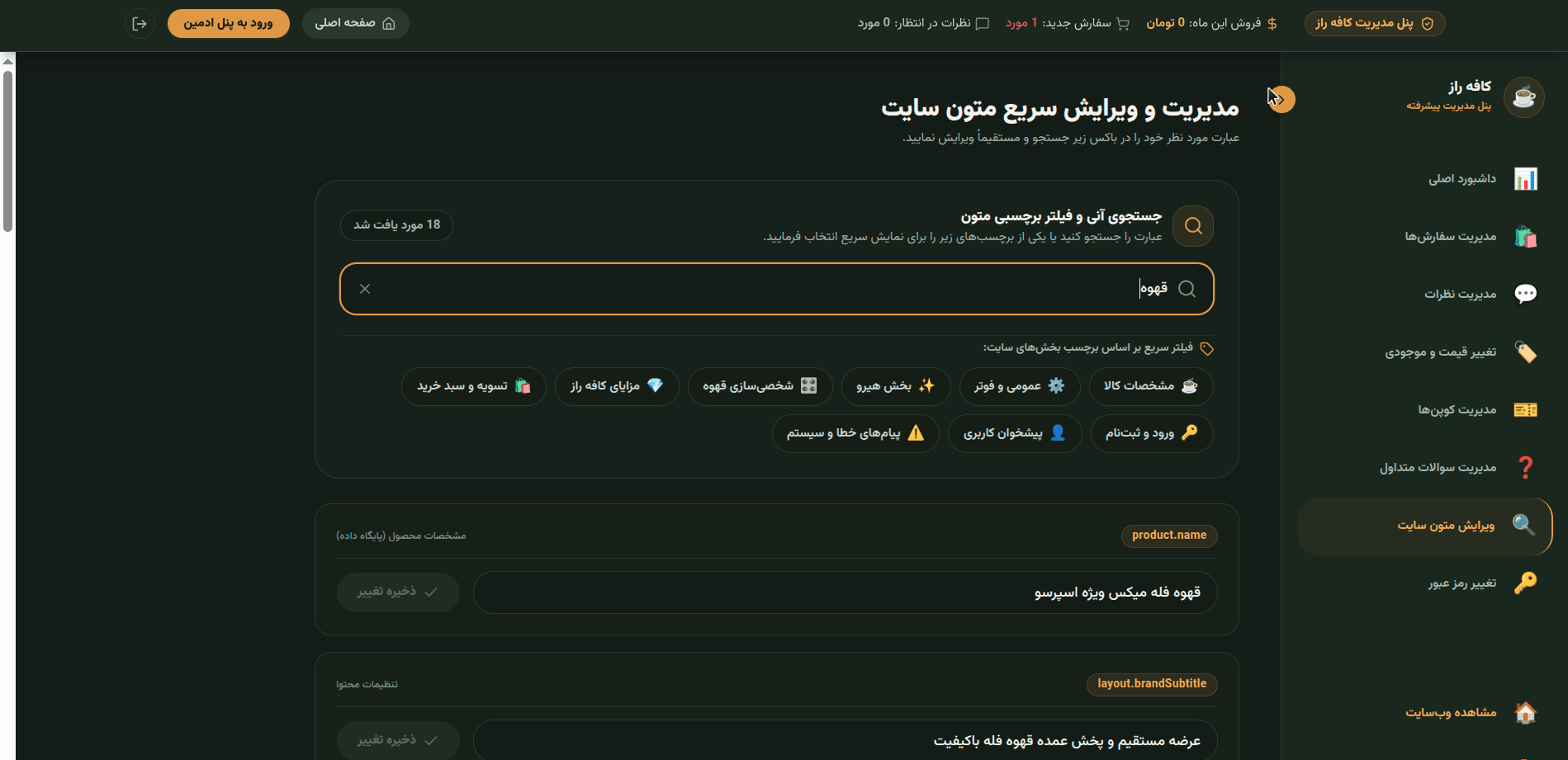Collapse the sidebar with the orange arrow
The height and width of the screenshot is (760, 1568).
1281,99
